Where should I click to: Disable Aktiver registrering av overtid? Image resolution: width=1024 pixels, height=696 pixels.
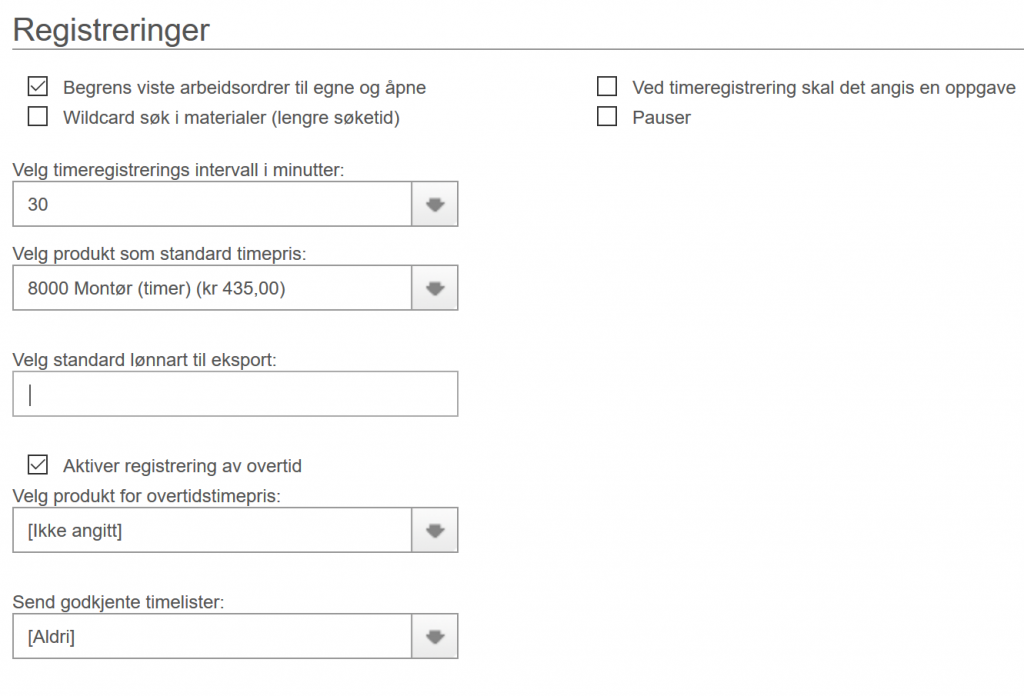[38, 465]
